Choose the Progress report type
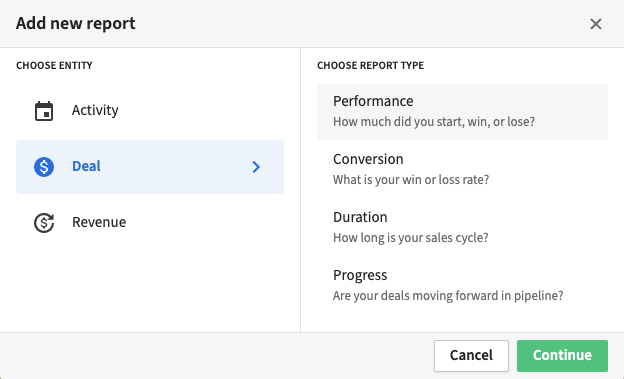 462,285
